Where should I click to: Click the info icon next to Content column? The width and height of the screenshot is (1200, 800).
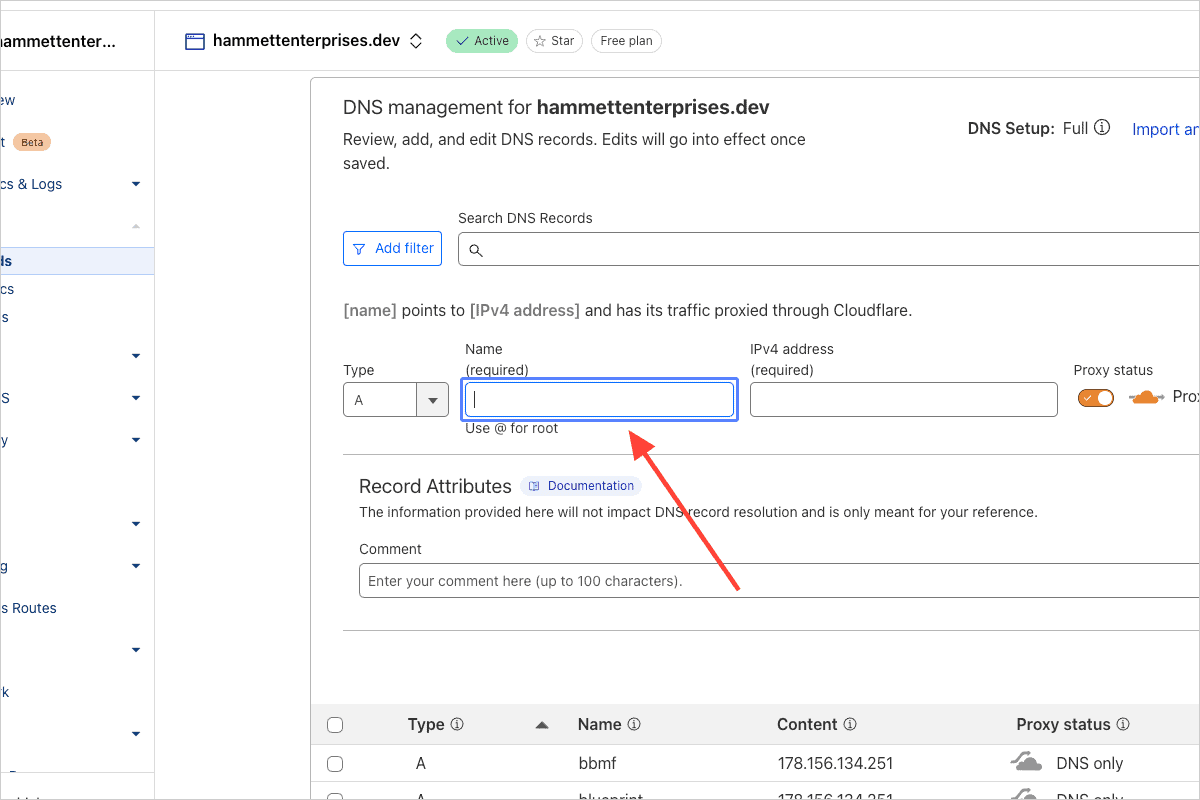click(x=850, y=724)
